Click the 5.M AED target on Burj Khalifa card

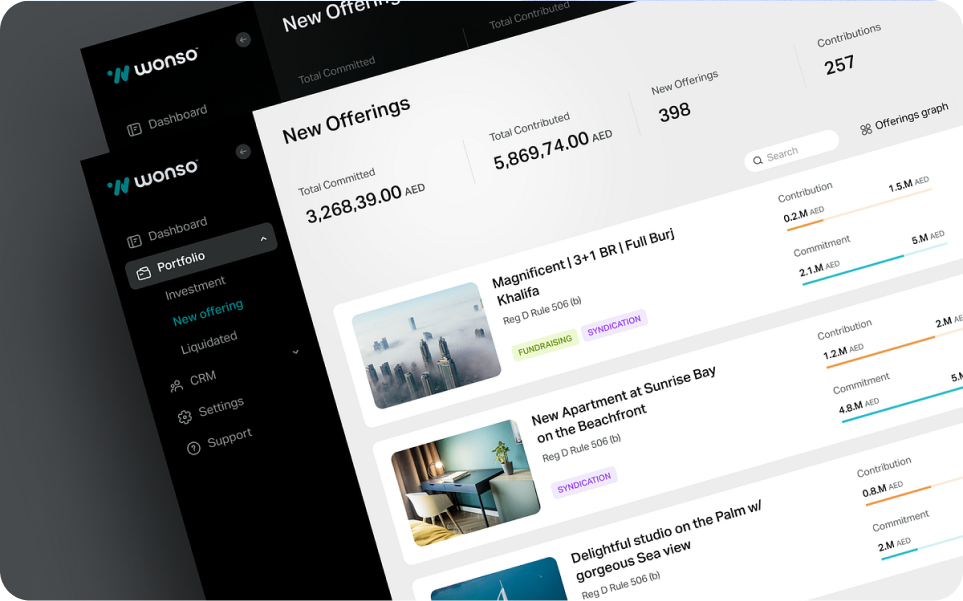[928, 237]
